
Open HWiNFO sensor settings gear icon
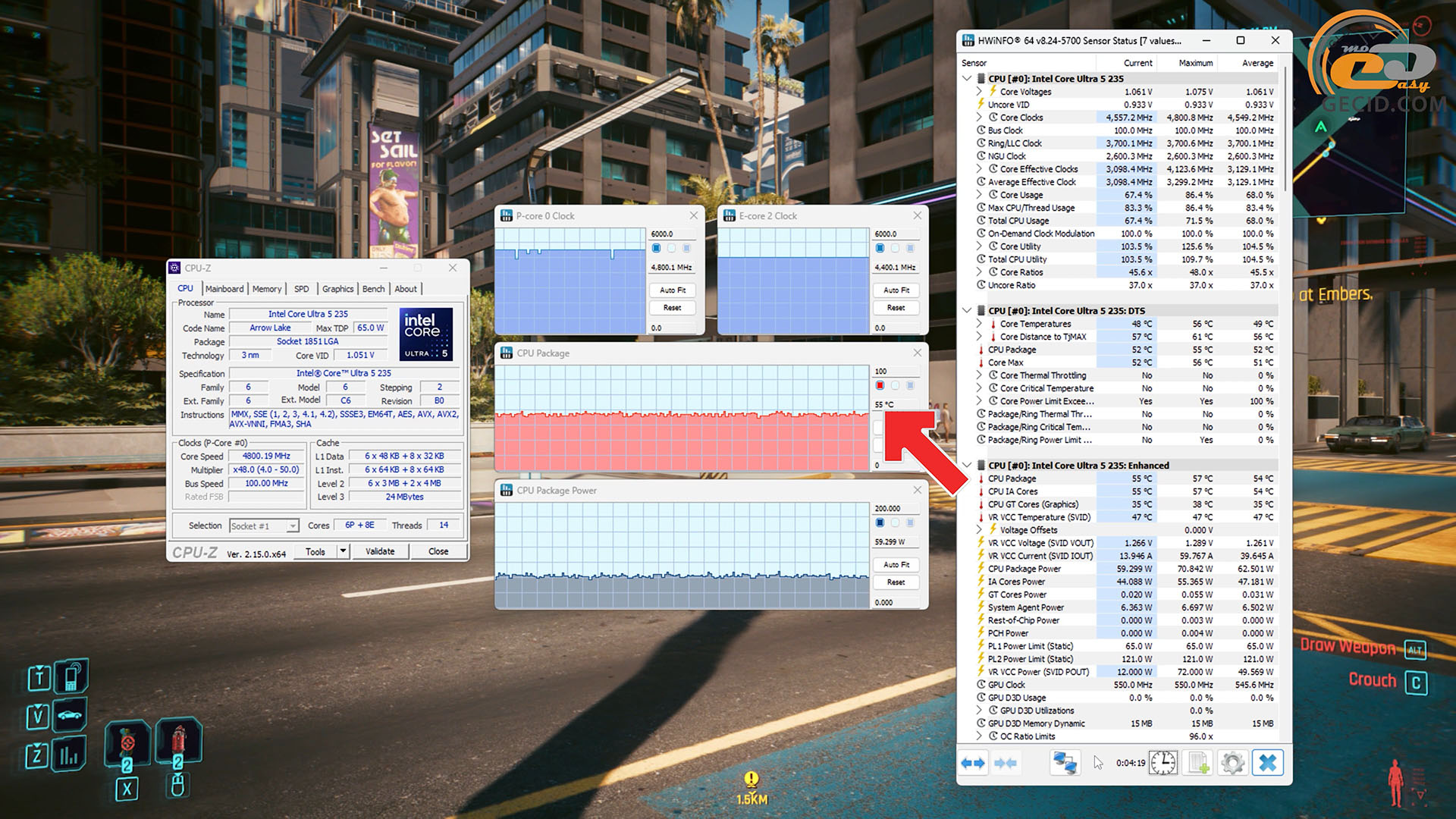pos(1233,763)
